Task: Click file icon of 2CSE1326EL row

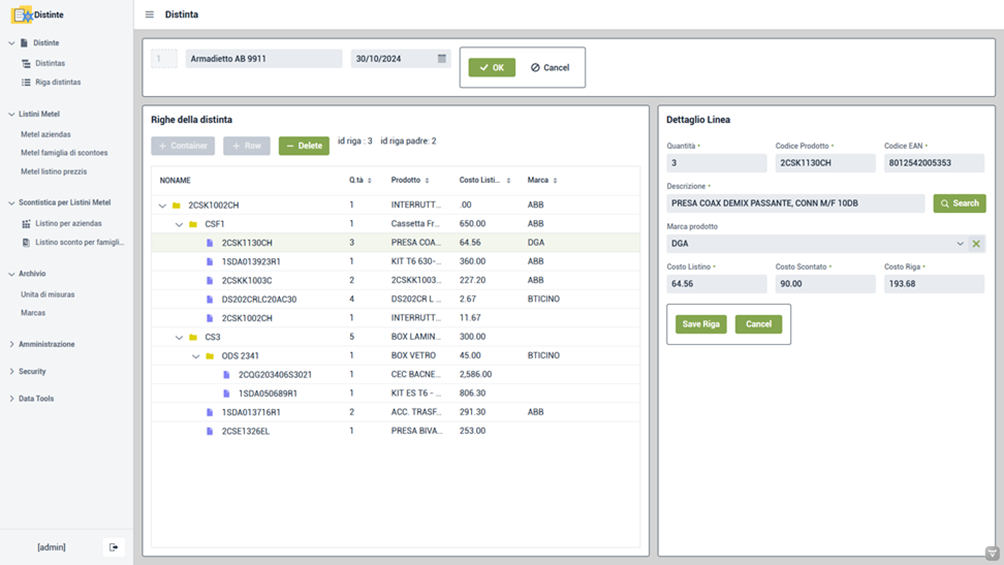Action: [209, 431]
